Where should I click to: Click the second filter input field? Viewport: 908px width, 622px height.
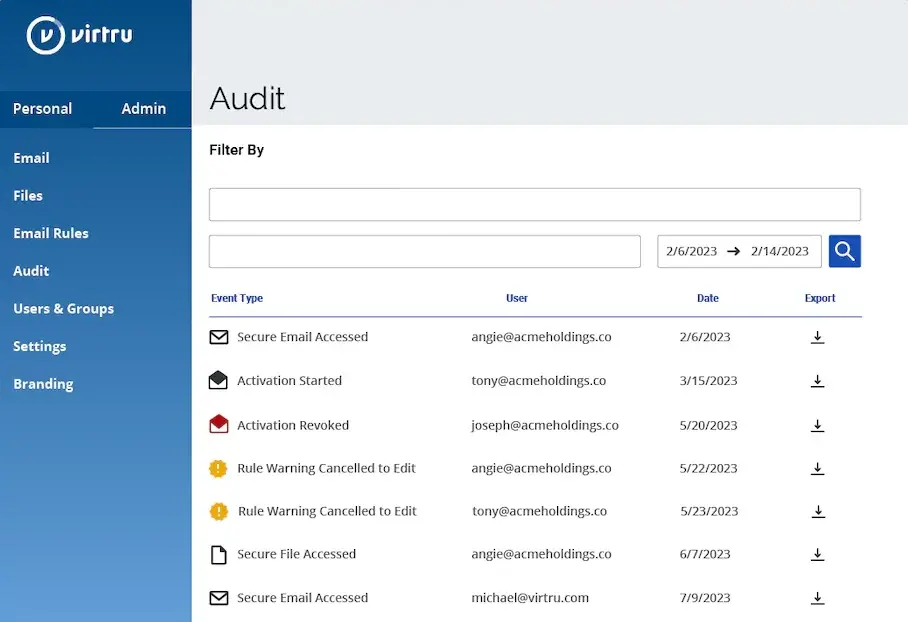click(x=424, y=251)
